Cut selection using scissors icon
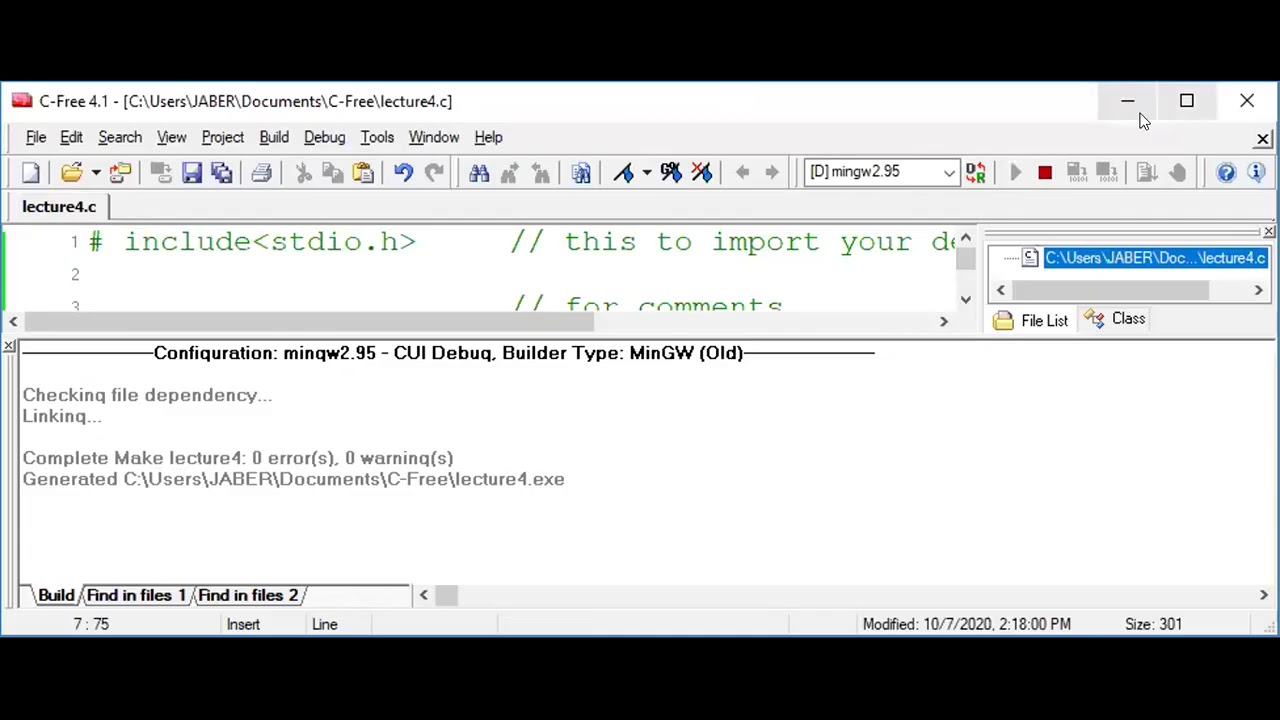The image size is (1280, 720). click(304, 173)
